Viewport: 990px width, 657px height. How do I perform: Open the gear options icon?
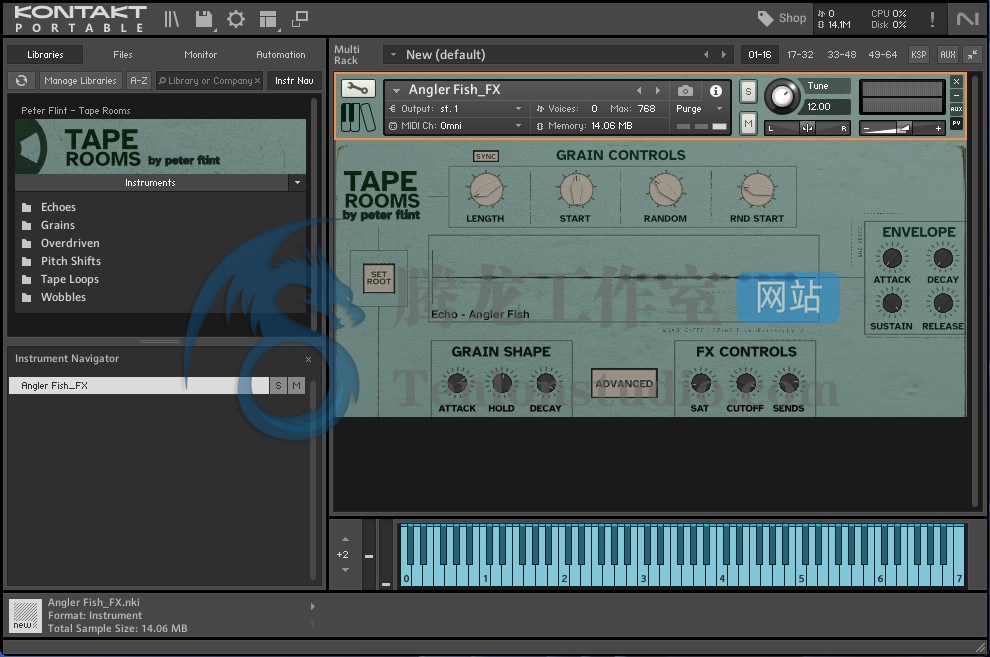pos(236,19)
